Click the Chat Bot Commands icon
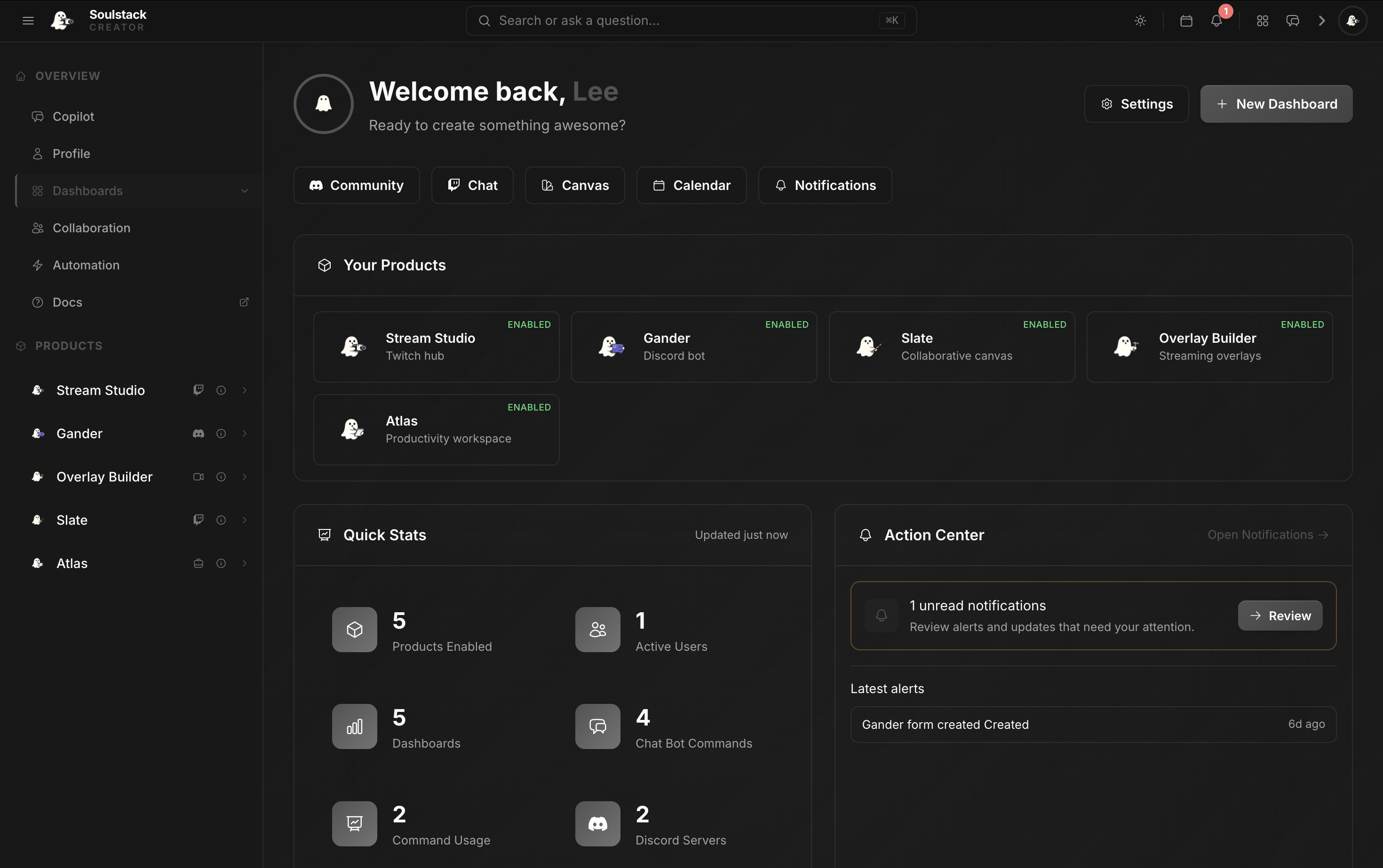Viewport: 1383px width, 868px height. click(x=597, y=727)
